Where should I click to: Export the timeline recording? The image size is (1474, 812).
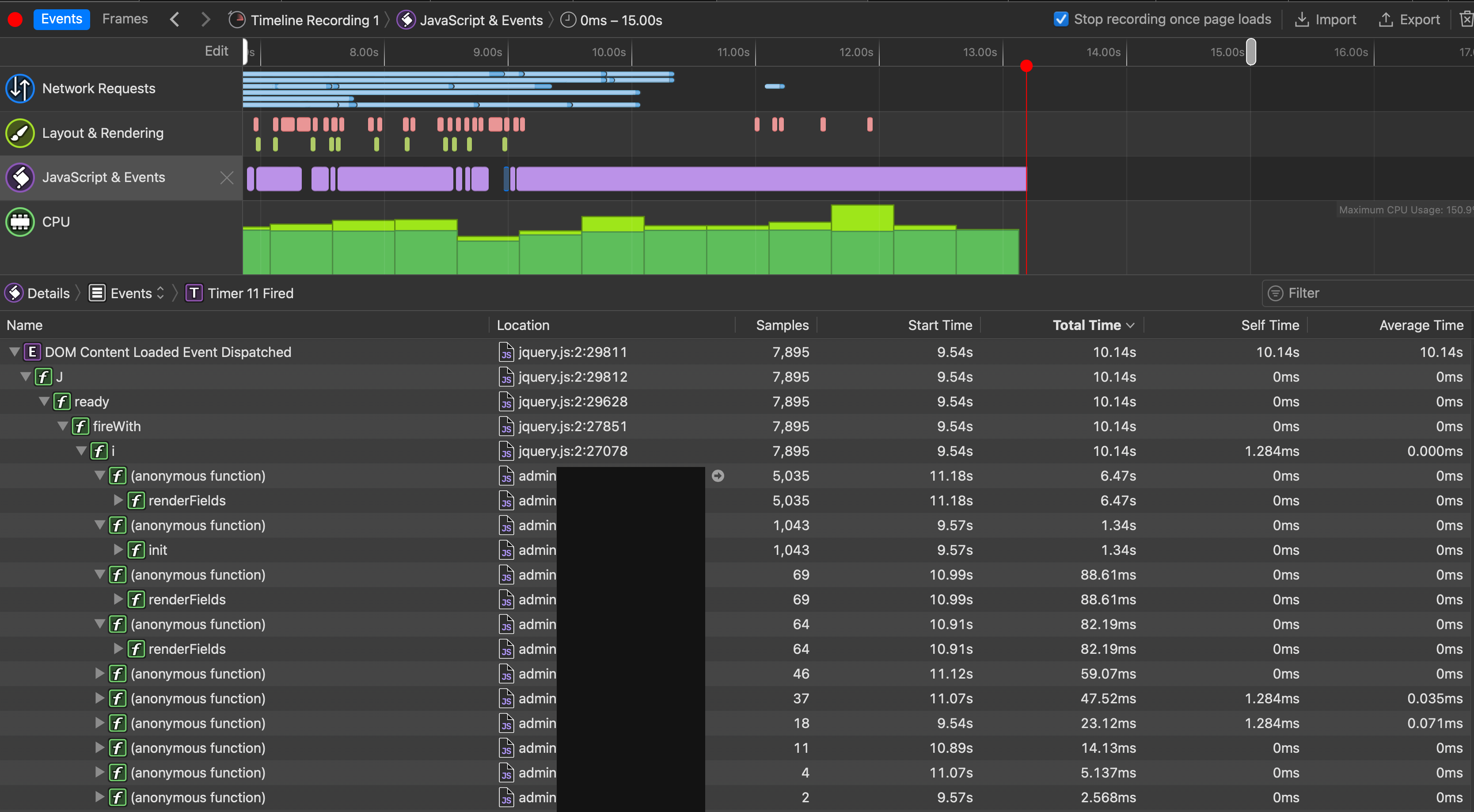pyautogui.click(x=1409, y=19)
